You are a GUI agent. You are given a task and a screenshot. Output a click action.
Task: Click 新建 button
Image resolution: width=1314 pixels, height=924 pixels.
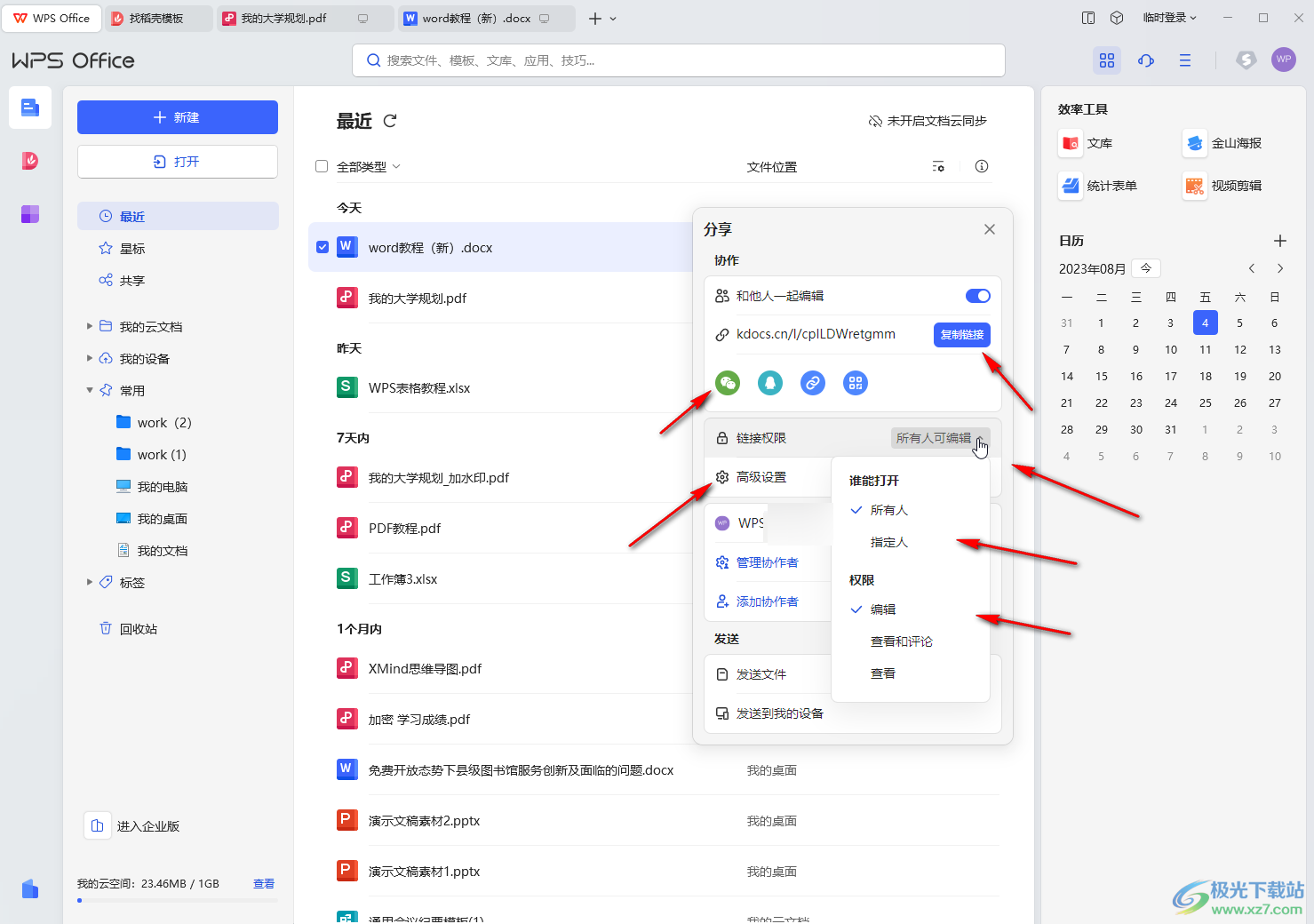(x=178, y=117)
